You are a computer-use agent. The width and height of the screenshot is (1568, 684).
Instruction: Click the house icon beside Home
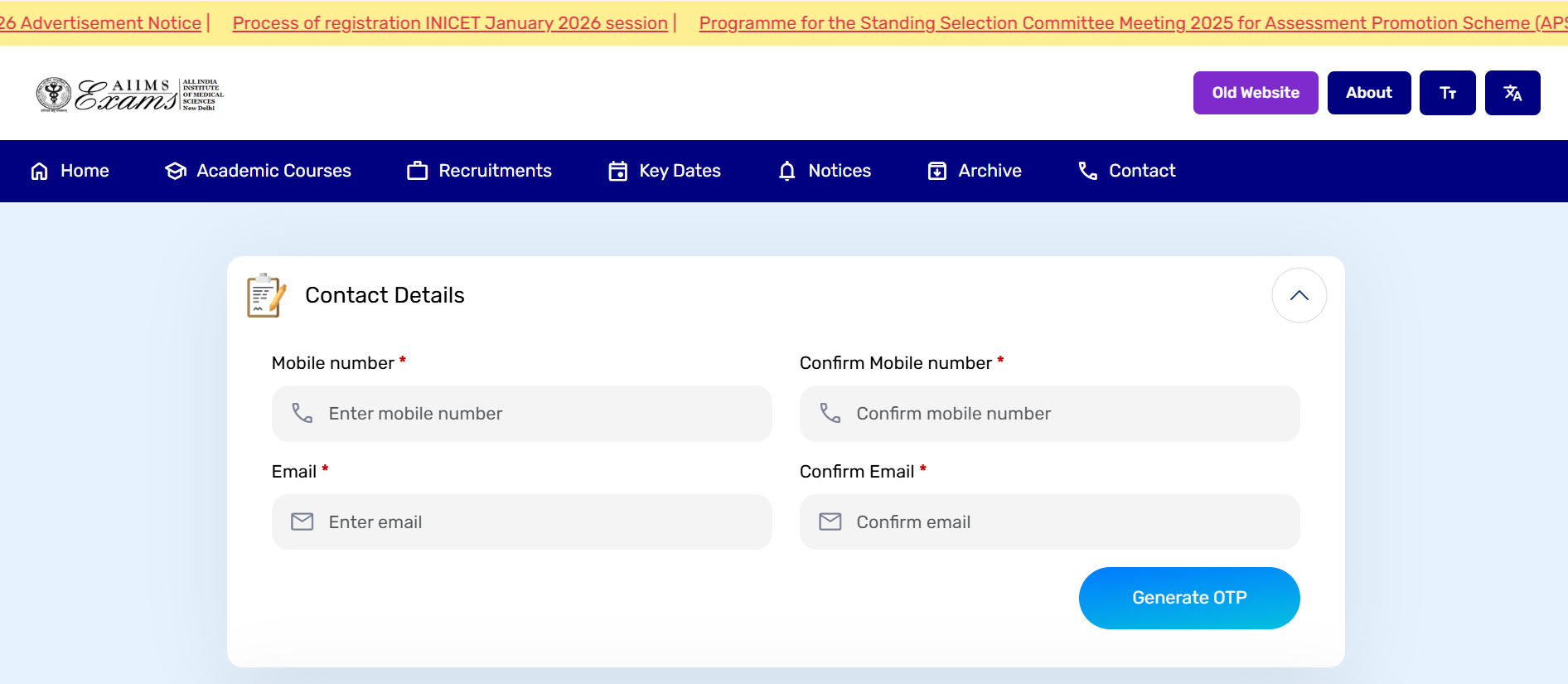click(x=39, y=171)
